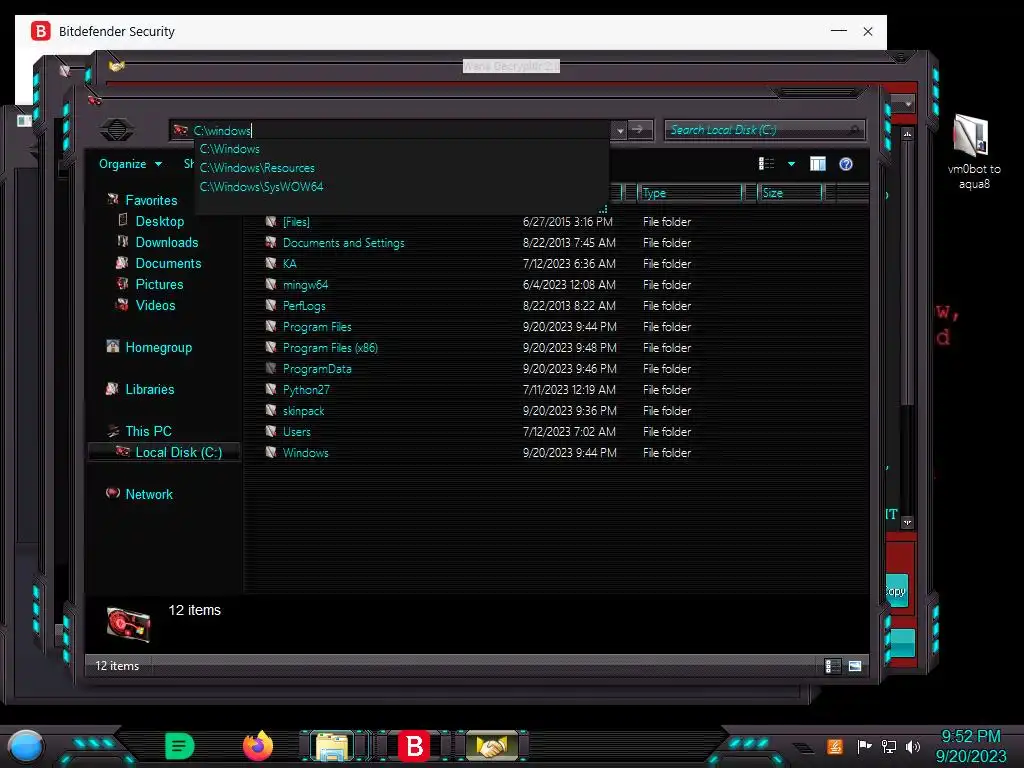
Task: Select the mingw64 folder
Action: [x=305, y=285]
